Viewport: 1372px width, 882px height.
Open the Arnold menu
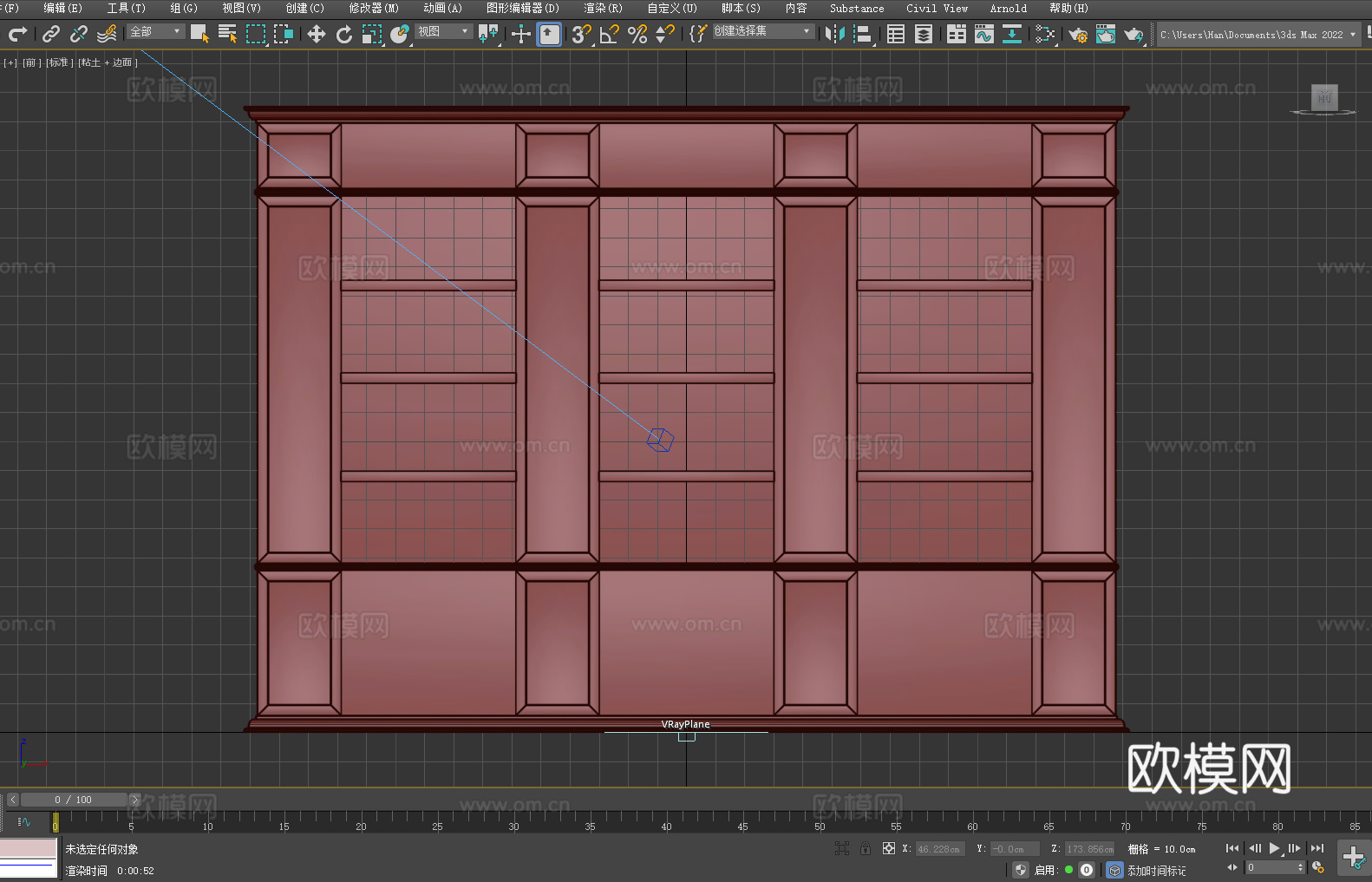[1009, 8]
